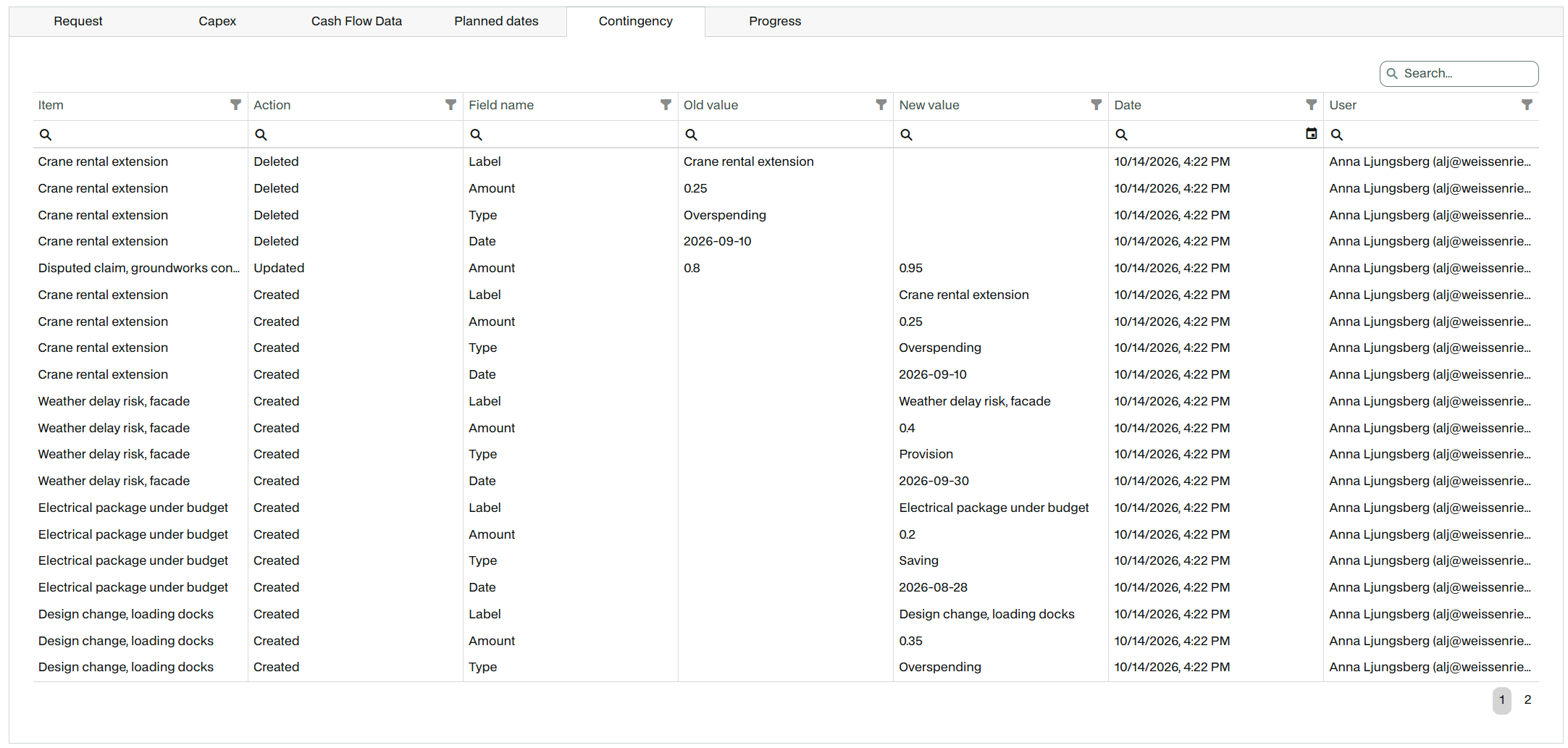
Task: Click the magnifier icon in the Search box
Action: pyautogui.click(x=1392, y=74)
